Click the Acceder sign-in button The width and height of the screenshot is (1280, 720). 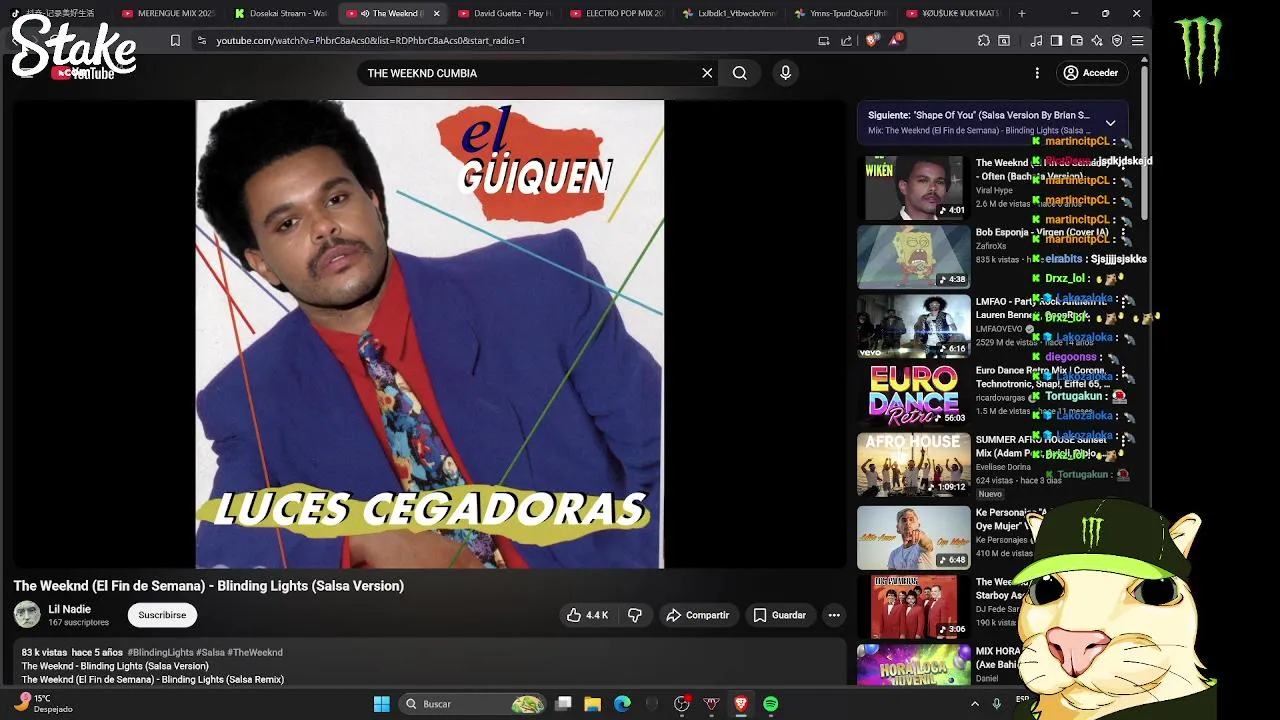(1091, 73)
